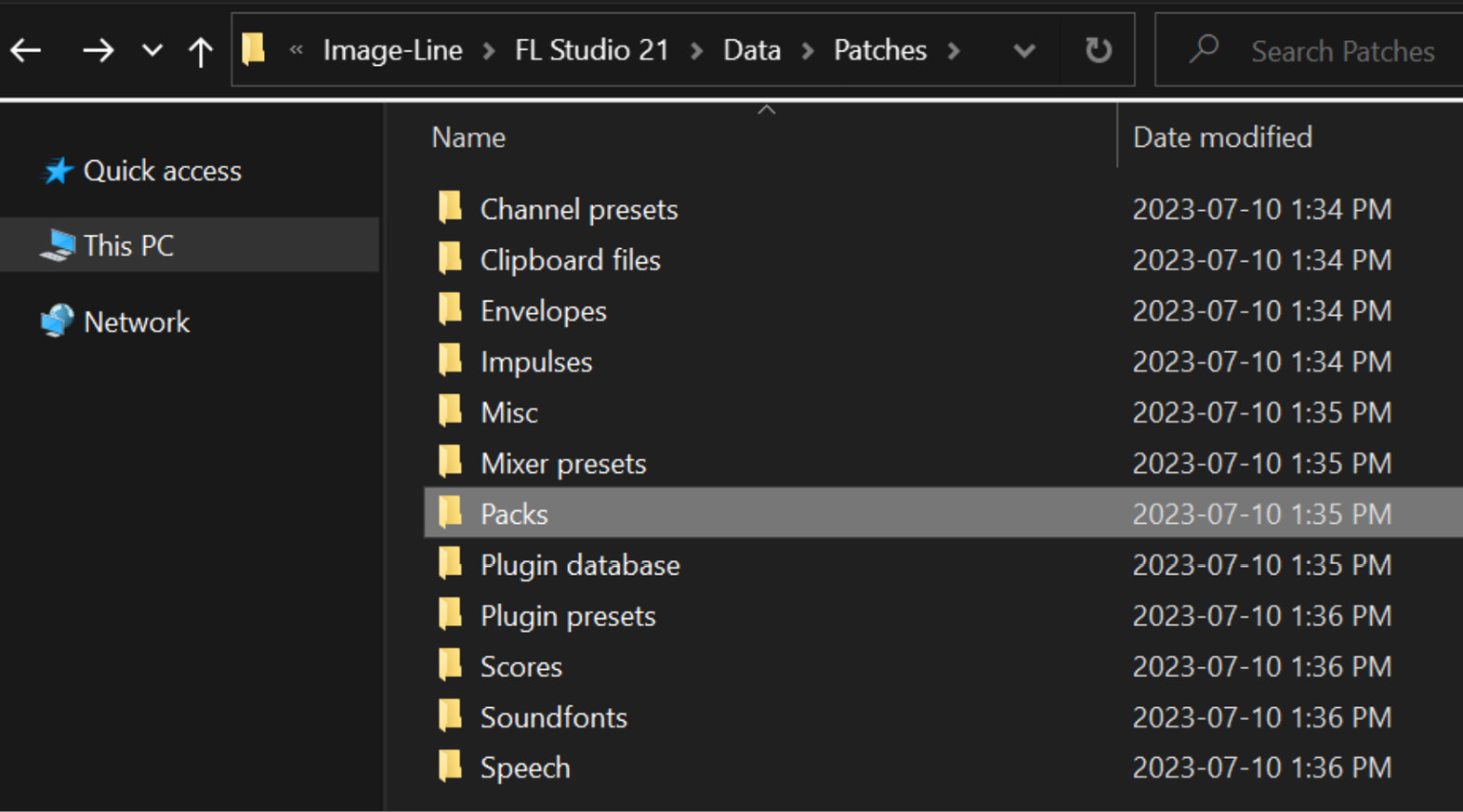Select the Soundfonts folder name
Viewport: 1463px width, 812px height.
[x=554, y=718]
